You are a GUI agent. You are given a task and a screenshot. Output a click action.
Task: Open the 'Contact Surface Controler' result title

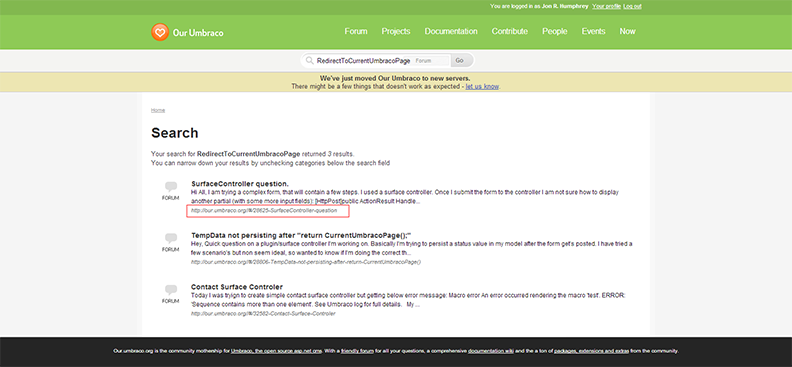point(237,287)
